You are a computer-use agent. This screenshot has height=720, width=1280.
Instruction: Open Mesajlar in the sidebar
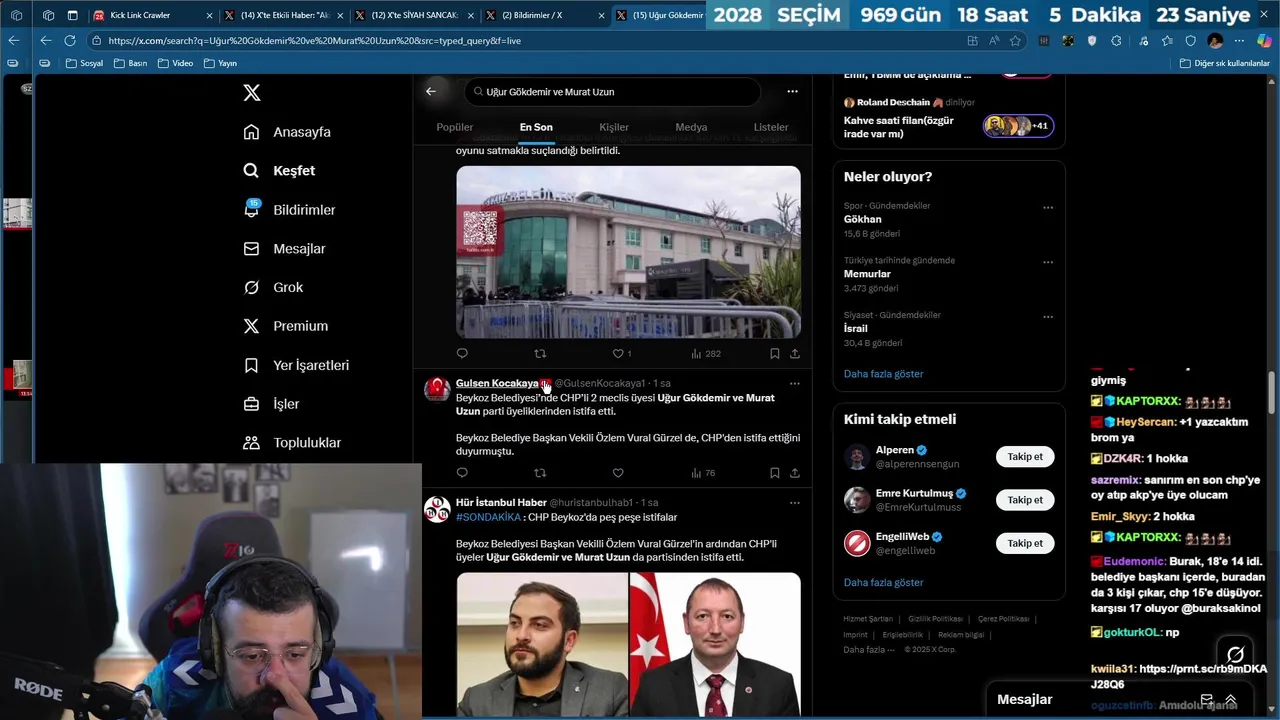pos(284,249)
